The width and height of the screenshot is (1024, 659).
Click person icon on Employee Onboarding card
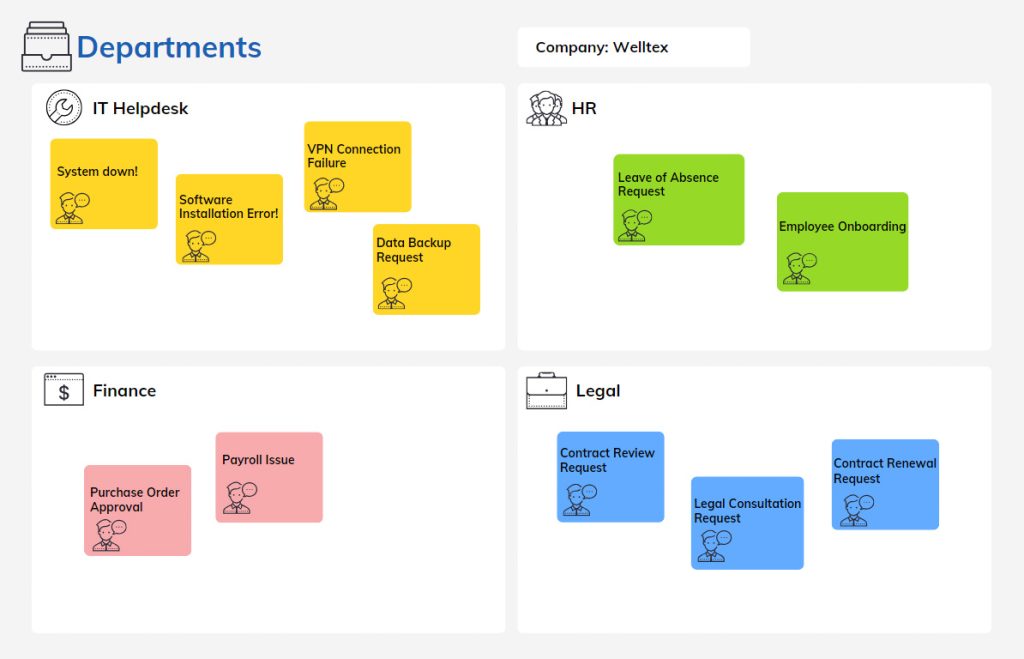(800, 269)
